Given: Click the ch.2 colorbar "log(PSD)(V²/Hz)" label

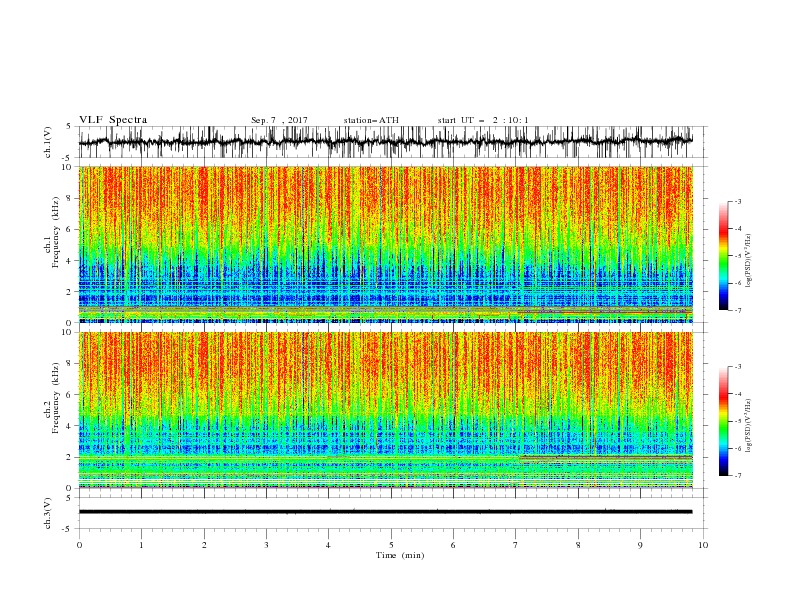Looking at the screenshot, I should (x=748, y=425).
